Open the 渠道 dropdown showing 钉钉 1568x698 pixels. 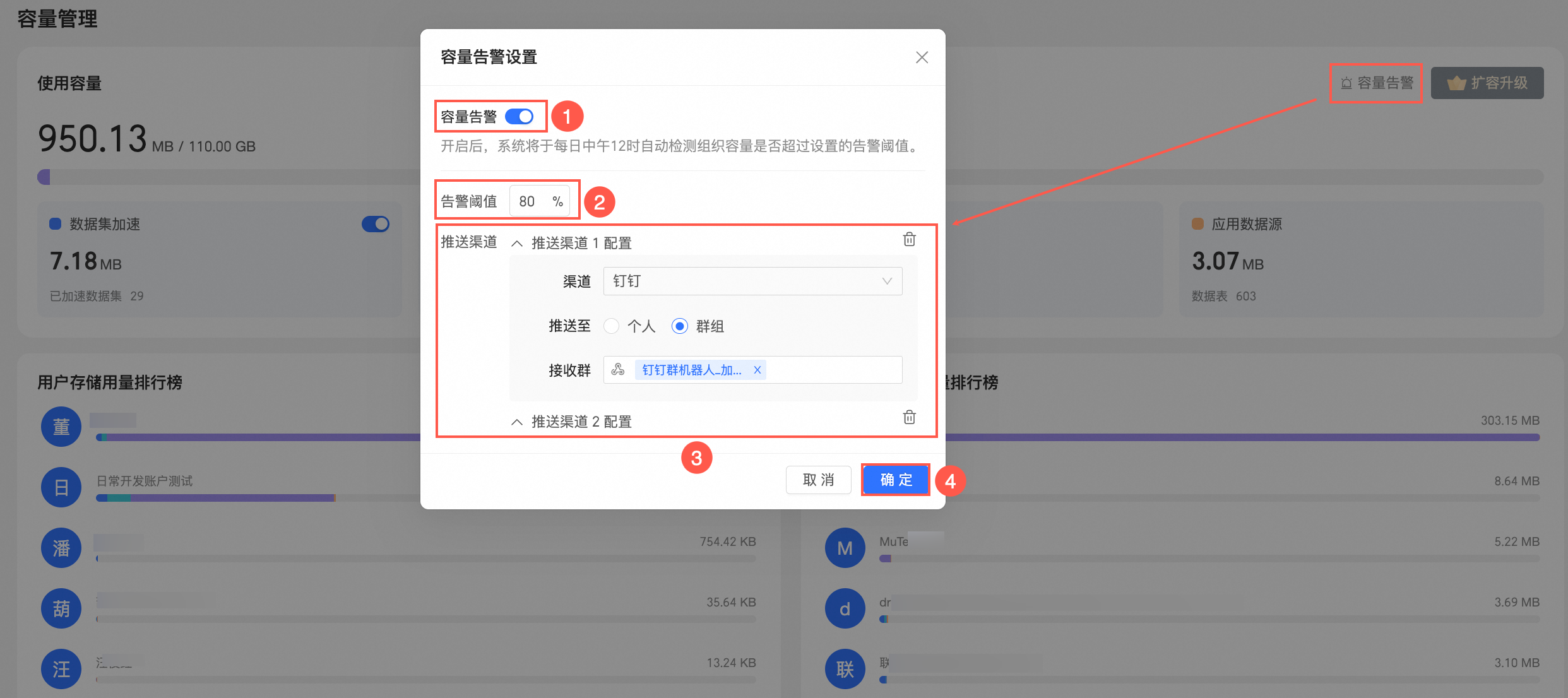[x=752, y=281]
